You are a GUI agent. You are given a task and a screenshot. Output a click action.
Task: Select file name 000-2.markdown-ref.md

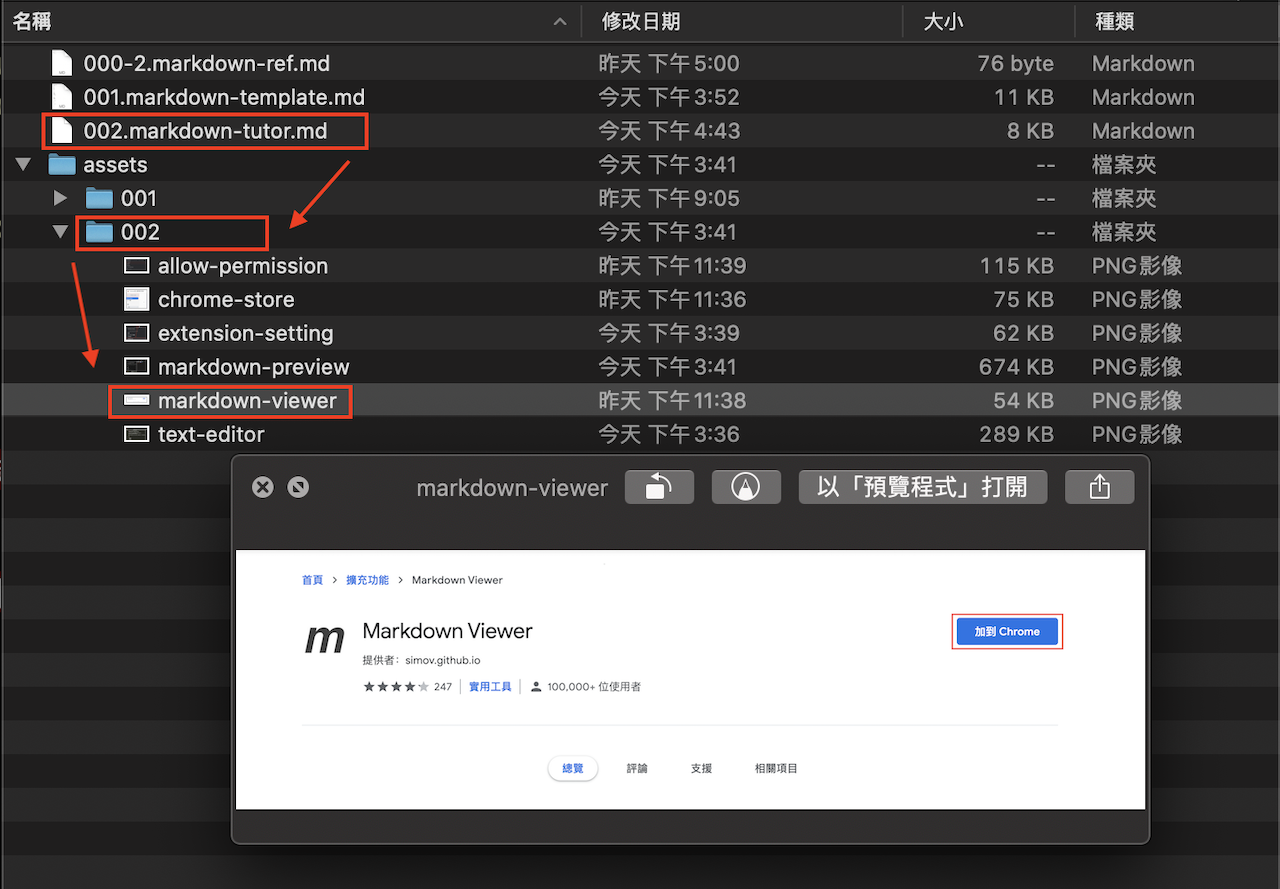(x=207, y=63)
